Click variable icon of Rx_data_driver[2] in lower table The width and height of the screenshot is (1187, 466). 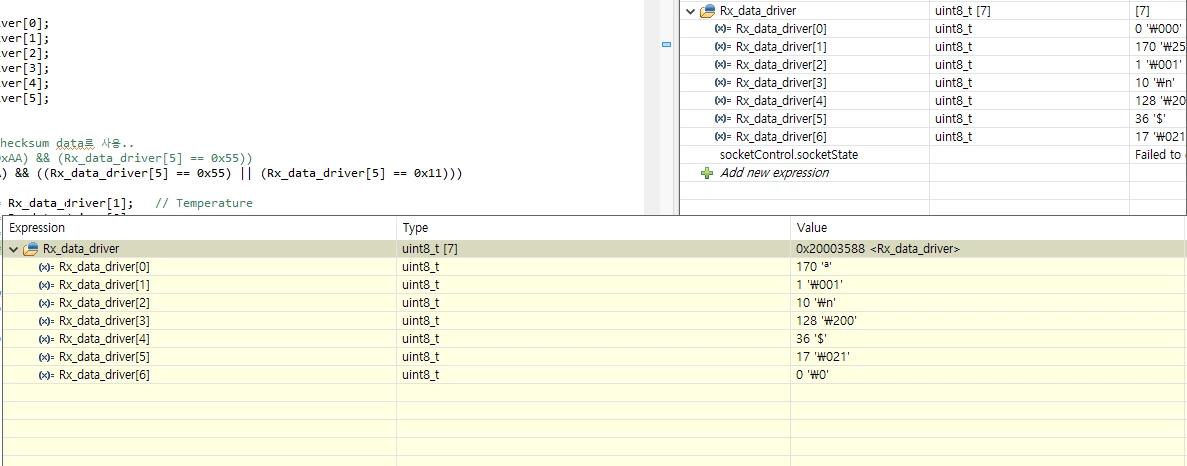coord(47,303)
